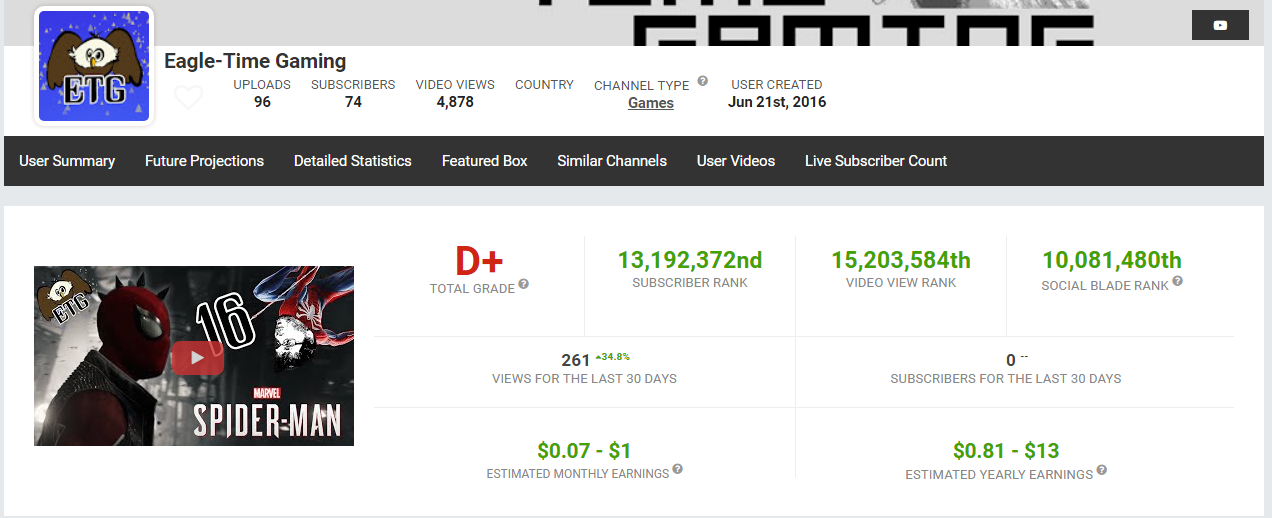The image size is (1272, 518).
Task: Click the Games channel type link
Action: [x=651, y=103]
